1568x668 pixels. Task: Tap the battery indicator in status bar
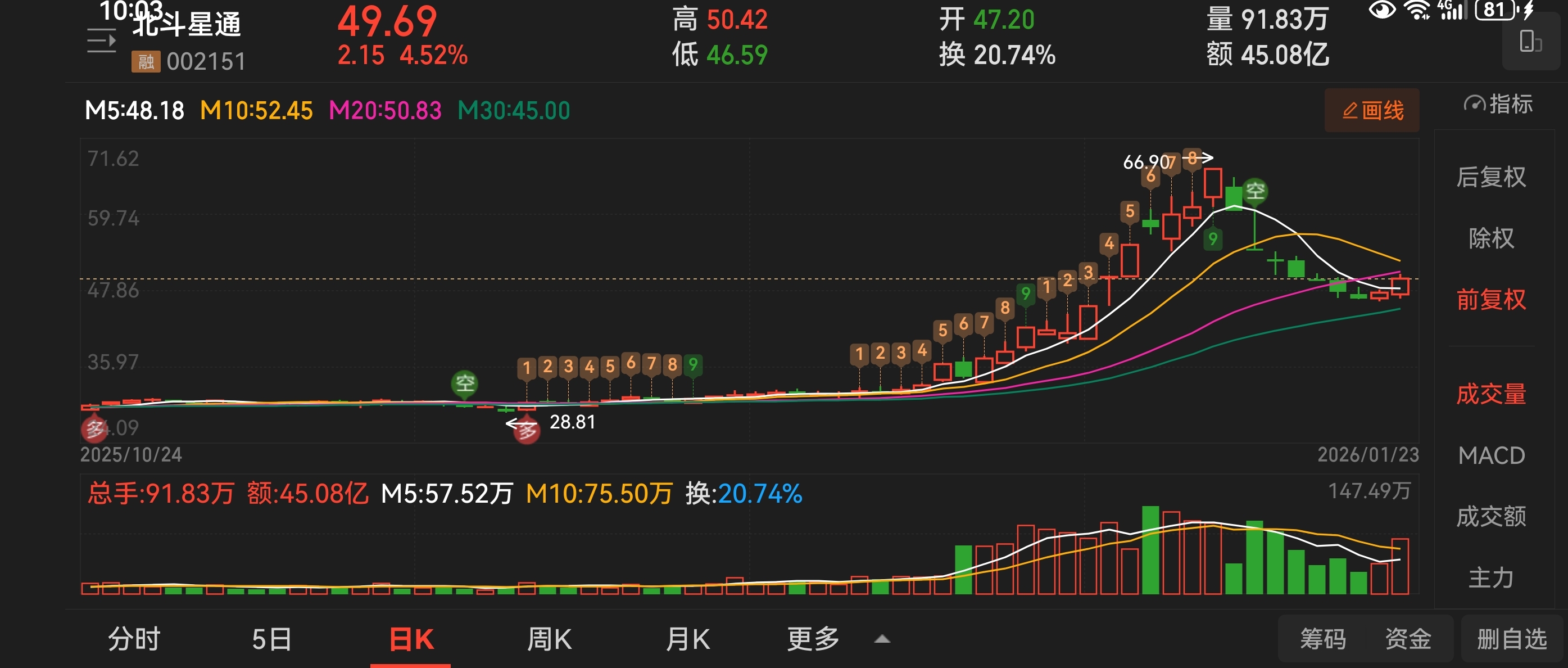click(x=1494, y=10)
